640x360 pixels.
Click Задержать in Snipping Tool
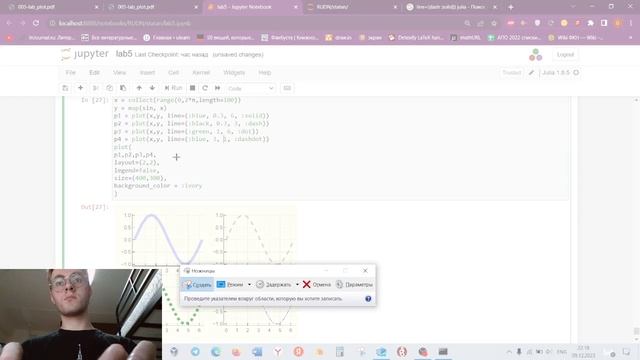point(274,284)
